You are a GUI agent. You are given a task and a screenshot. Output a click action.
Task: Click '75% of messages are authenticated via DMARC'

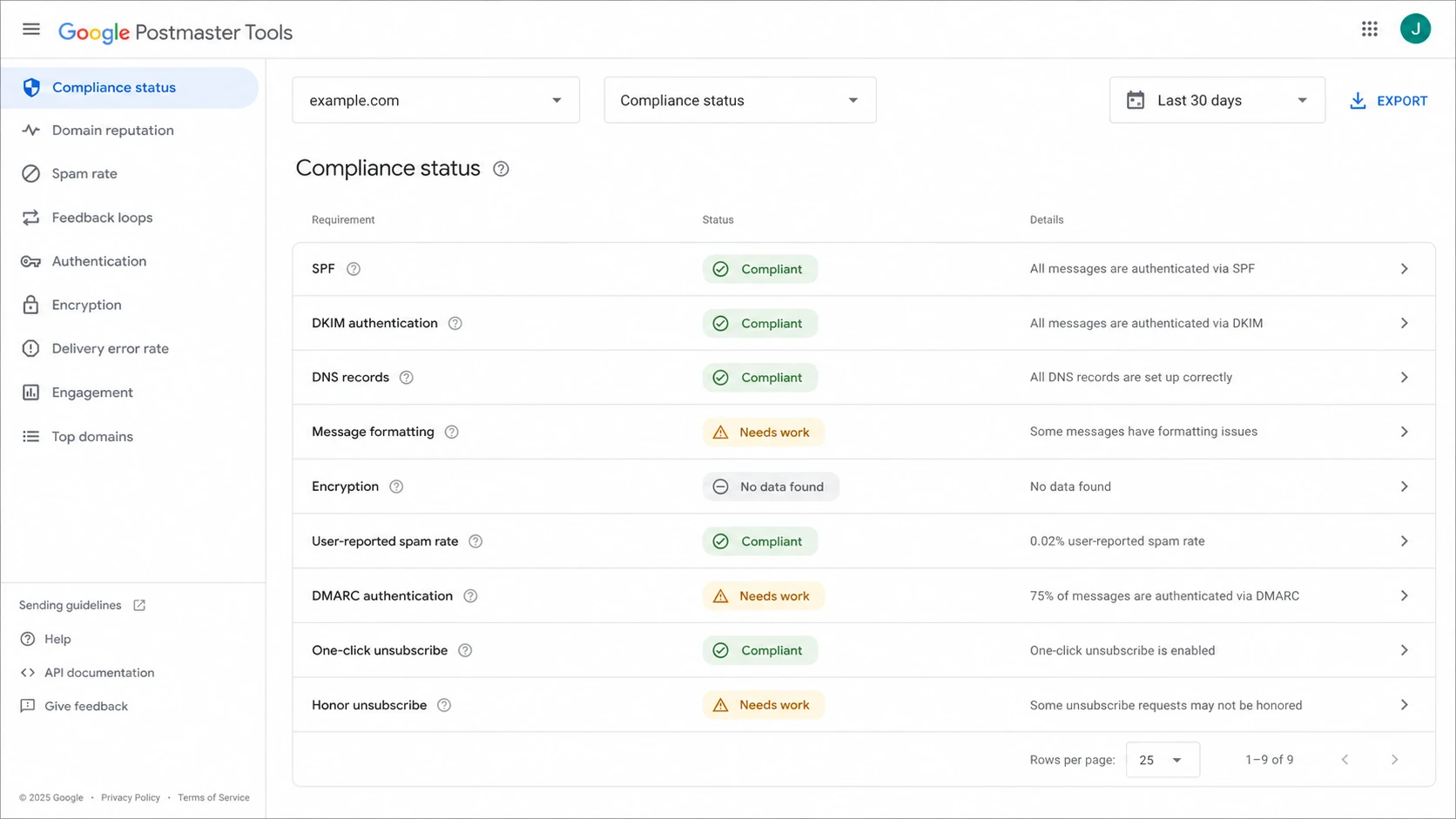pos(1164,596)
